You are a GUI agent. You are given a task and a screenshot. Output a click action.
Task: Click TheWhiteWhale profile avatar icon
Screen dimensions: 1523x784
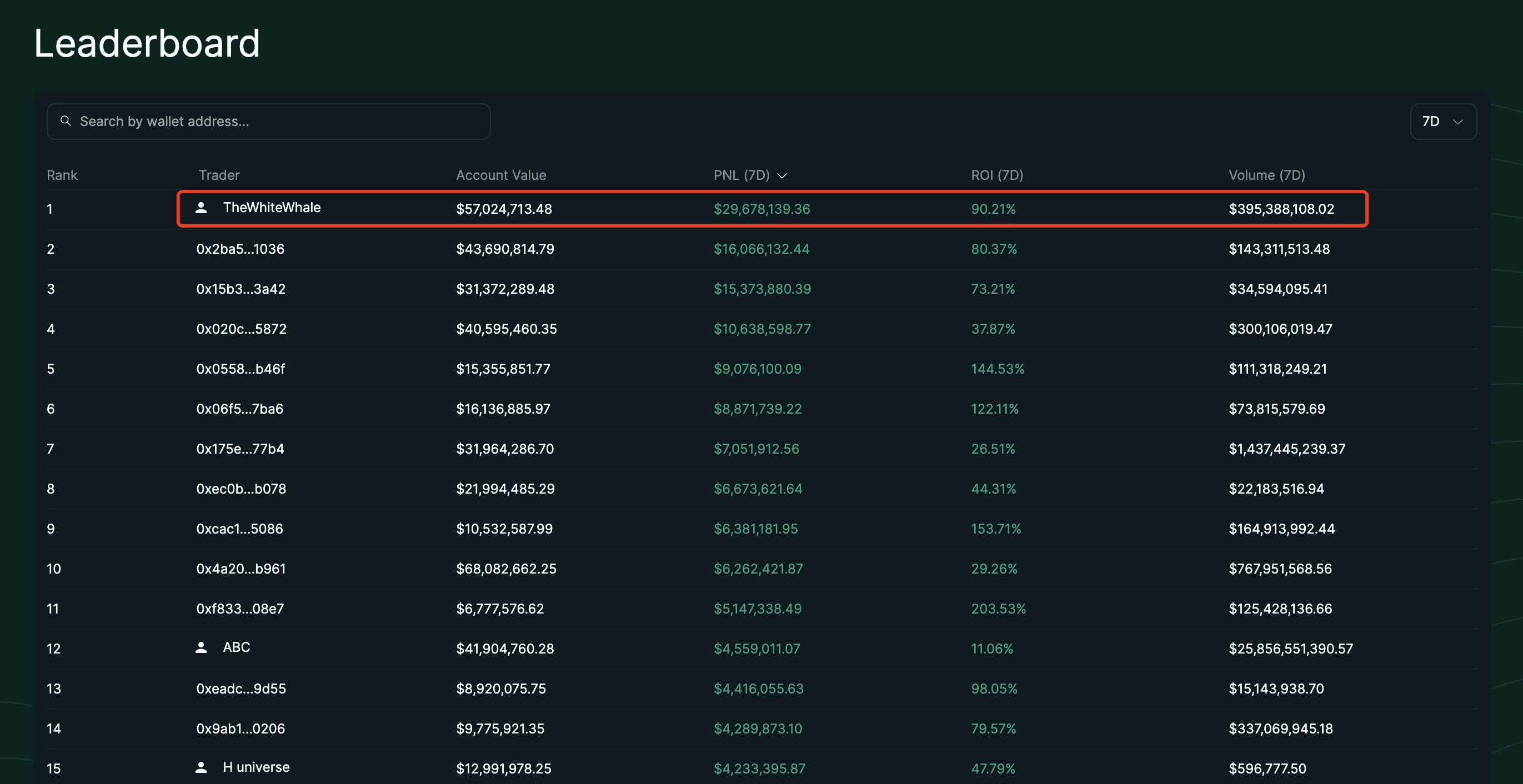(201, 208)
